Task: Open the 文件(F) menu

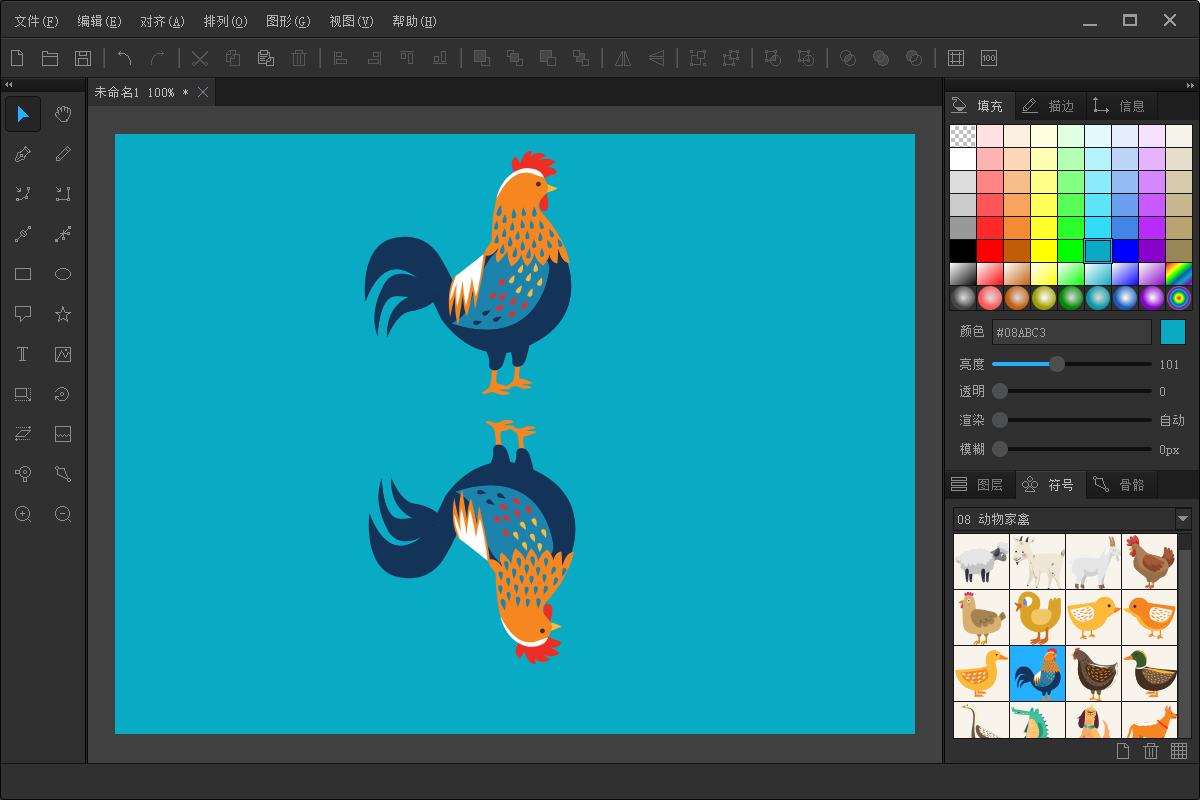Action: click(x=36, y=21)
